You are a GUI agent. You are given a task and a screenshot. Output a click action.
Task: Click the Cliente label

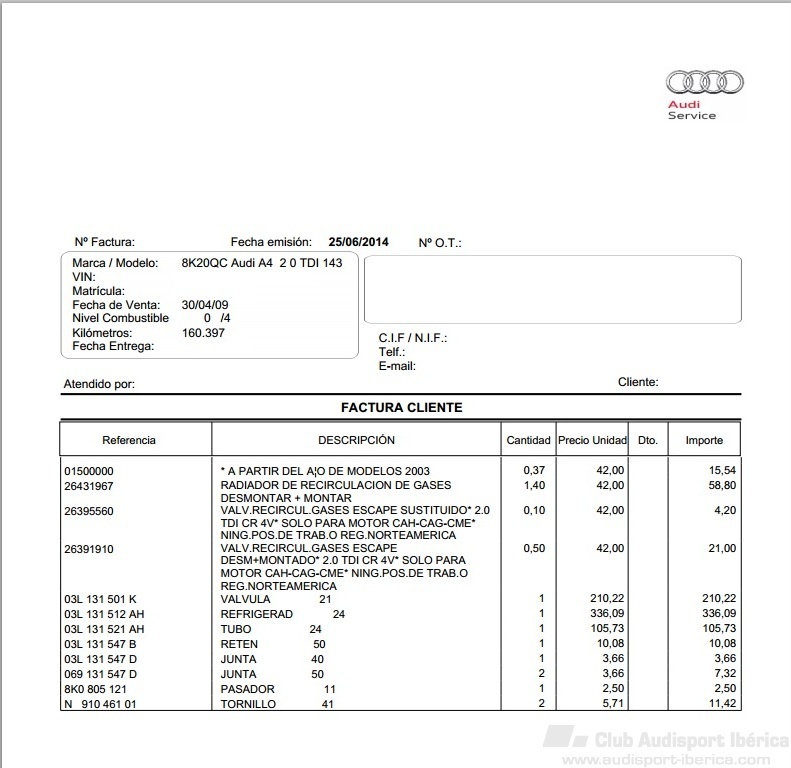coord(638,382)
